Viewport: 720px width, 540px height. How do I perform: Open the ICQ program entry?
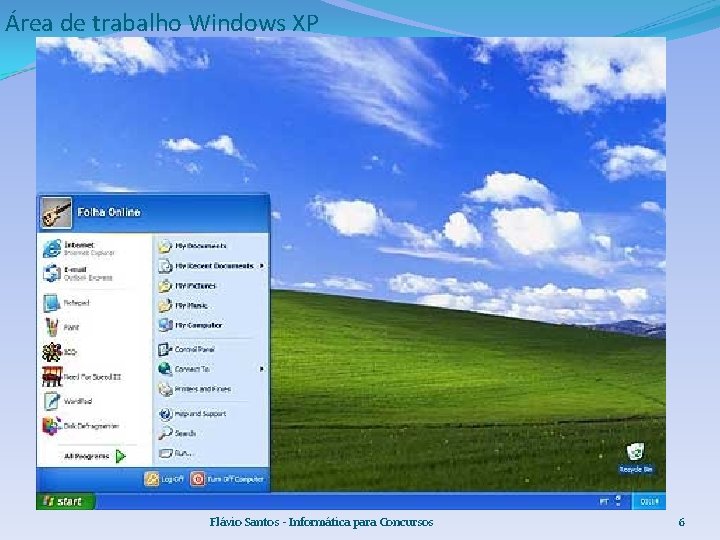60,352
